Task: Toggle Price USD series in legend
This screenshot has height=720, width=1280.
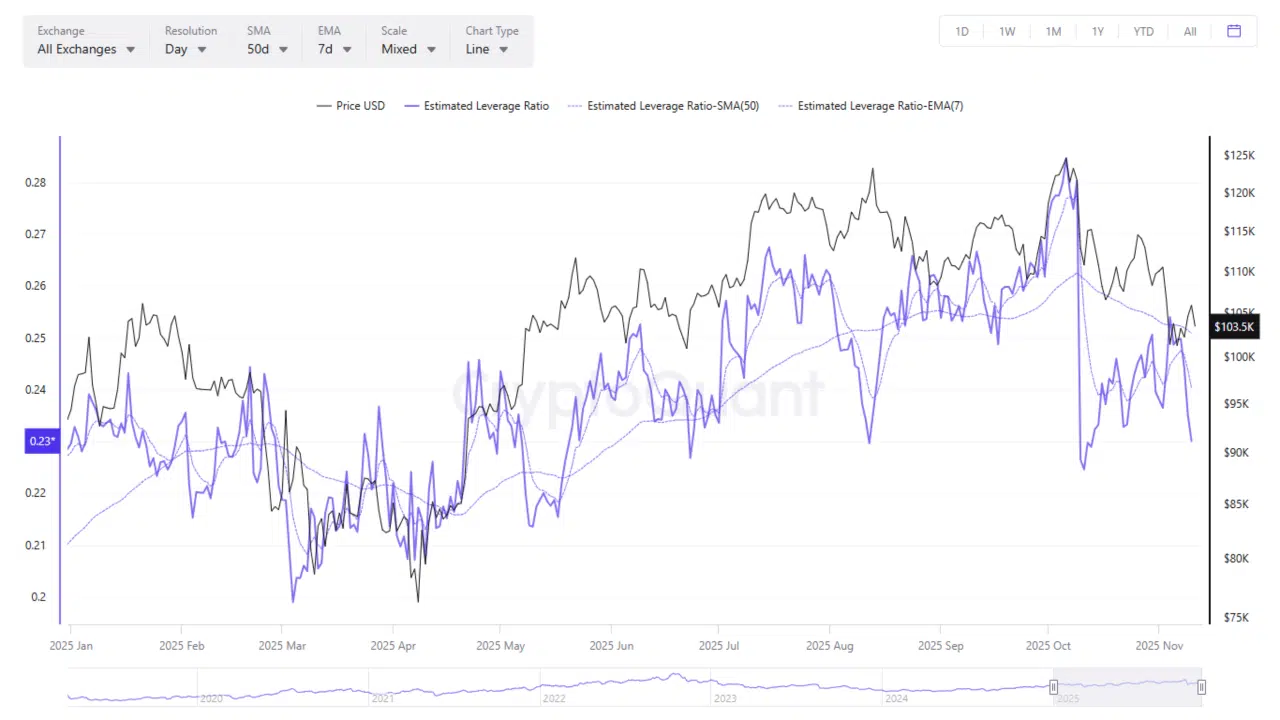Action: coord(350,106)
